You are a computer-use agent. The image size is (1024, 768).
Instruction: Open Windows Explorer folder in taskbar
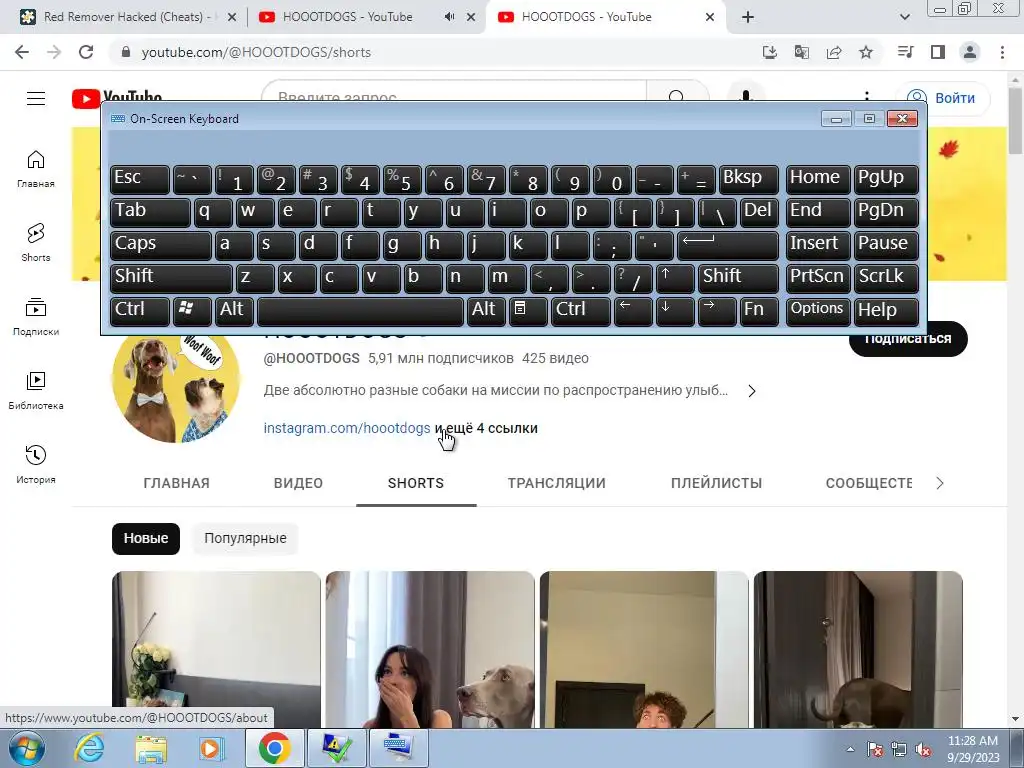point(151,748)
